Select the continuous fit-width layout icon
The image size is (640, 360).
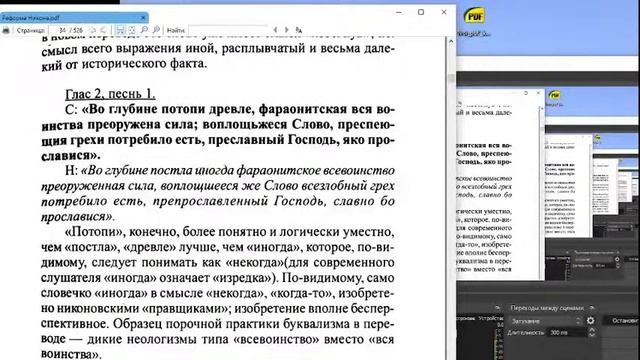[120, 30]
